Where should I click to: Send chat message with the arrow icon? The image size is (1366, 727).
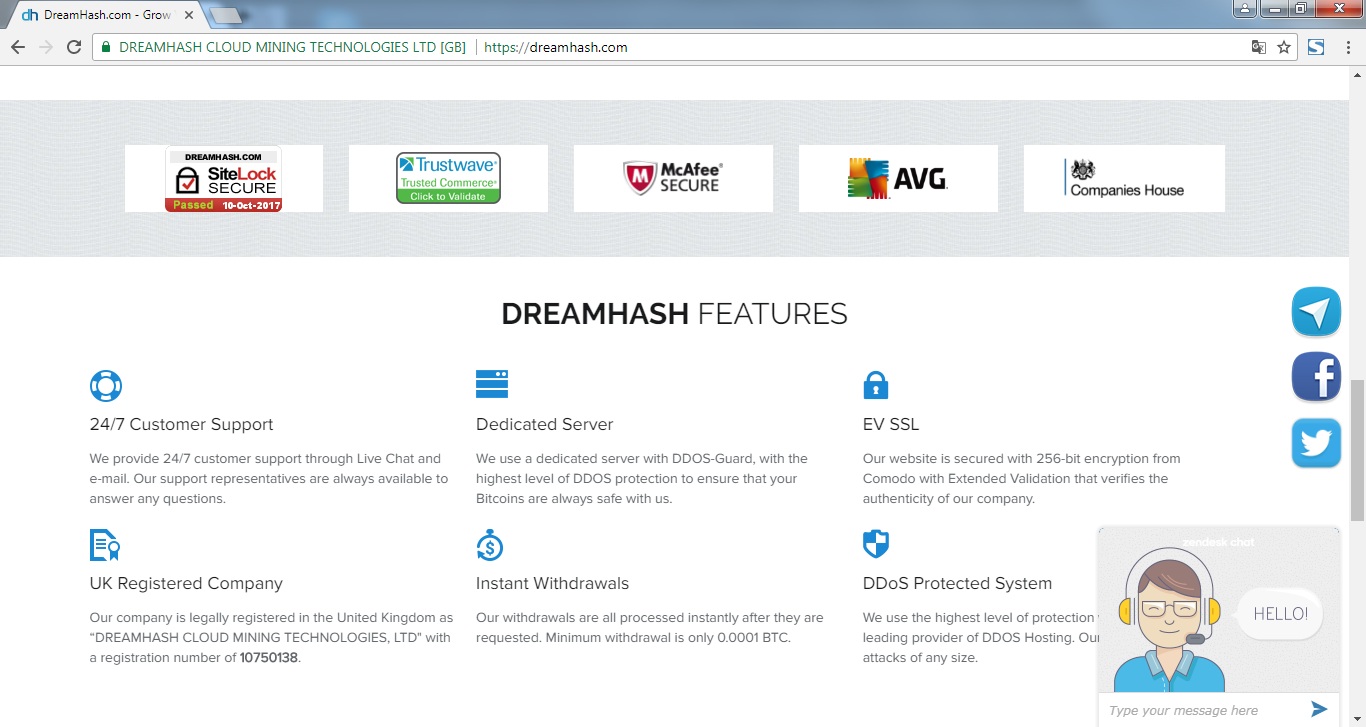pyautogui.click(x=1319, y=709)
